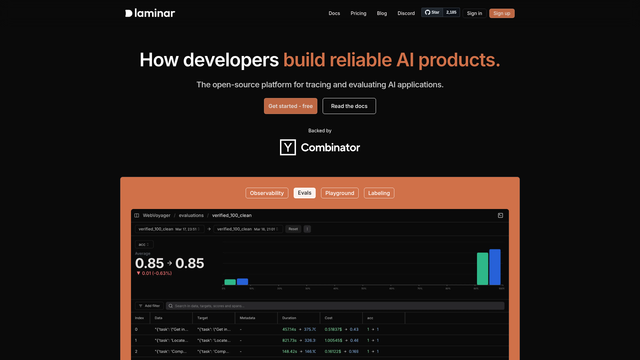
Task: Click the expand icon at dashboard top-right
Action: (500, 216)
